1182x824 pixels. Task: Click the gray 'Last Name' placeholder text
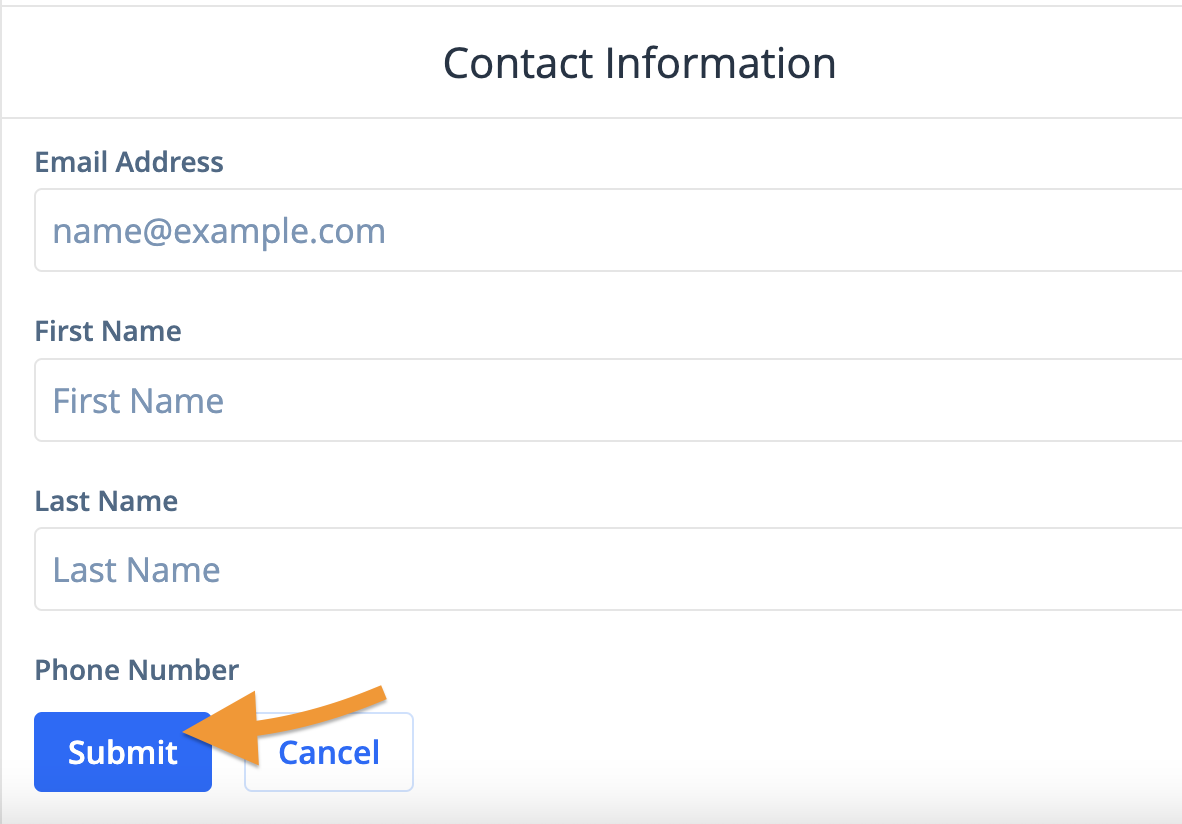136,570
